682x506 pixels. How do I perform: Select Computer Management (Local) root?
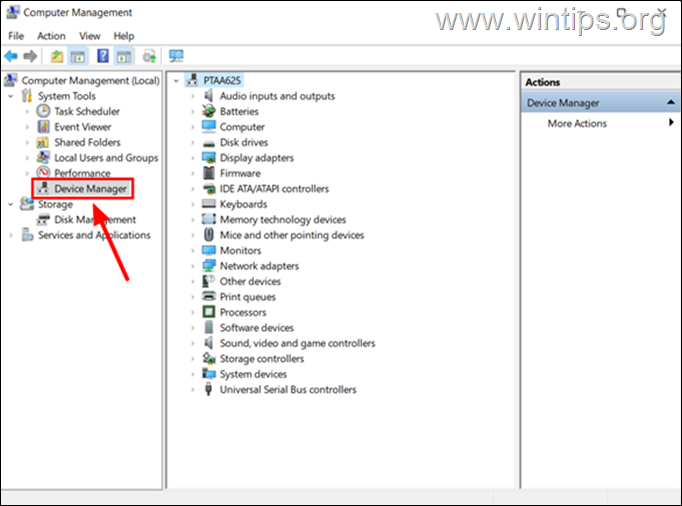tap(90, 80)
